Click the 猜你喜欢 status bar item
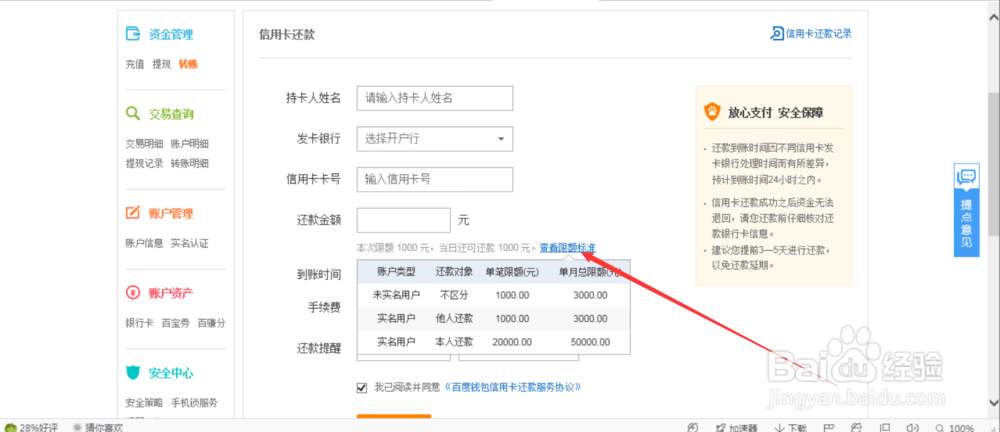Screen dimensions: 1000x432 pyautogui.click(x=98, y=428)
